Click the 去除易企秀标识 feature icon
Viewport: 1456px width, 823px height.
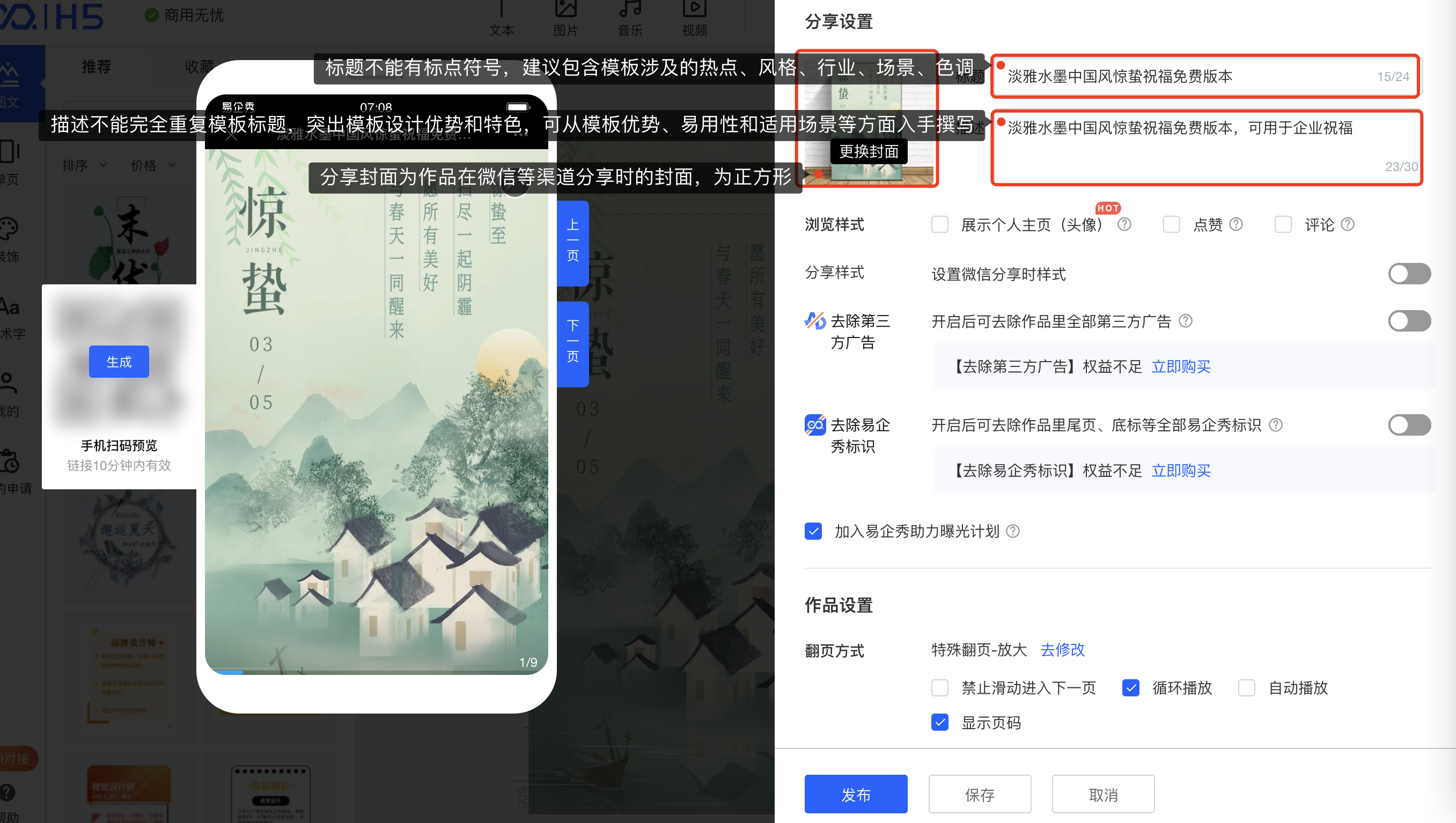(815, 424)
